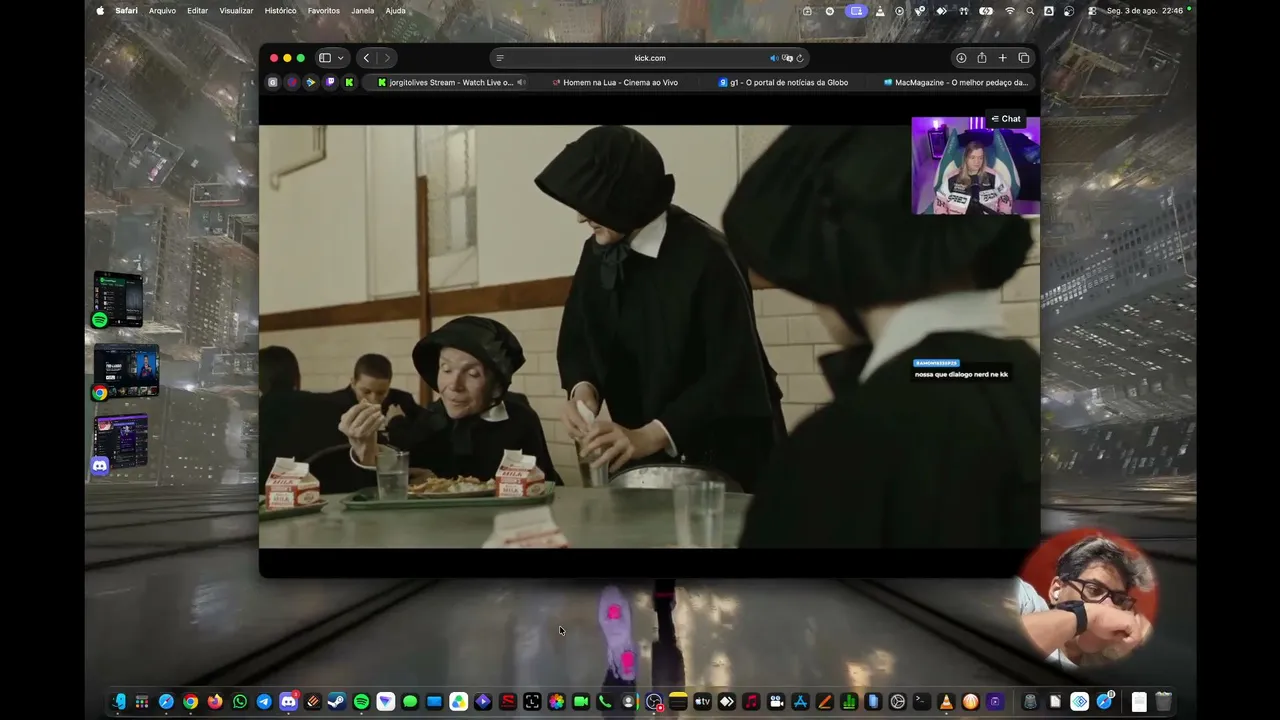Open Telegram from the Dock
The width and height of the screenshot is (1280, 720).
click(264, 702)
